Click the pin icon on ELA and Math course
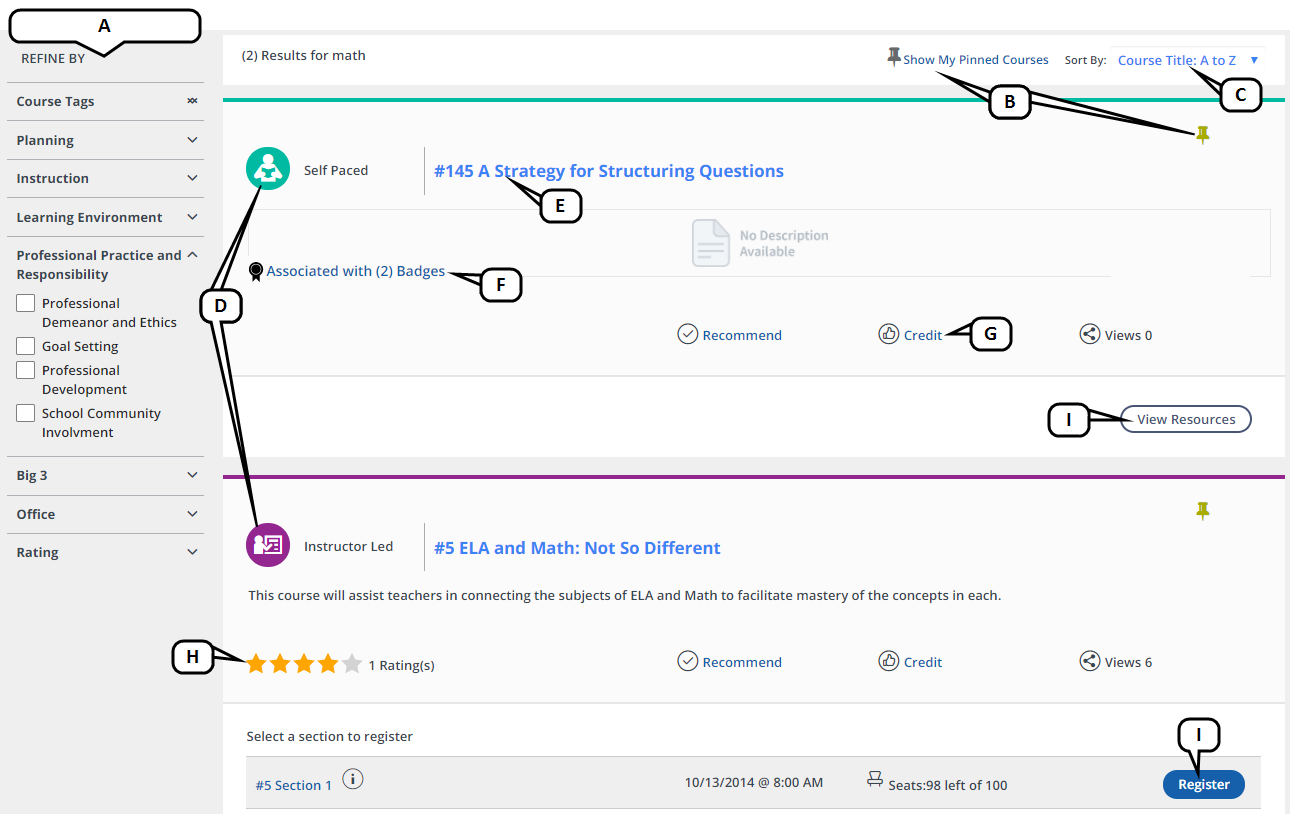The height and width of the screenshot is (814, 1290). coord(1203,511)
